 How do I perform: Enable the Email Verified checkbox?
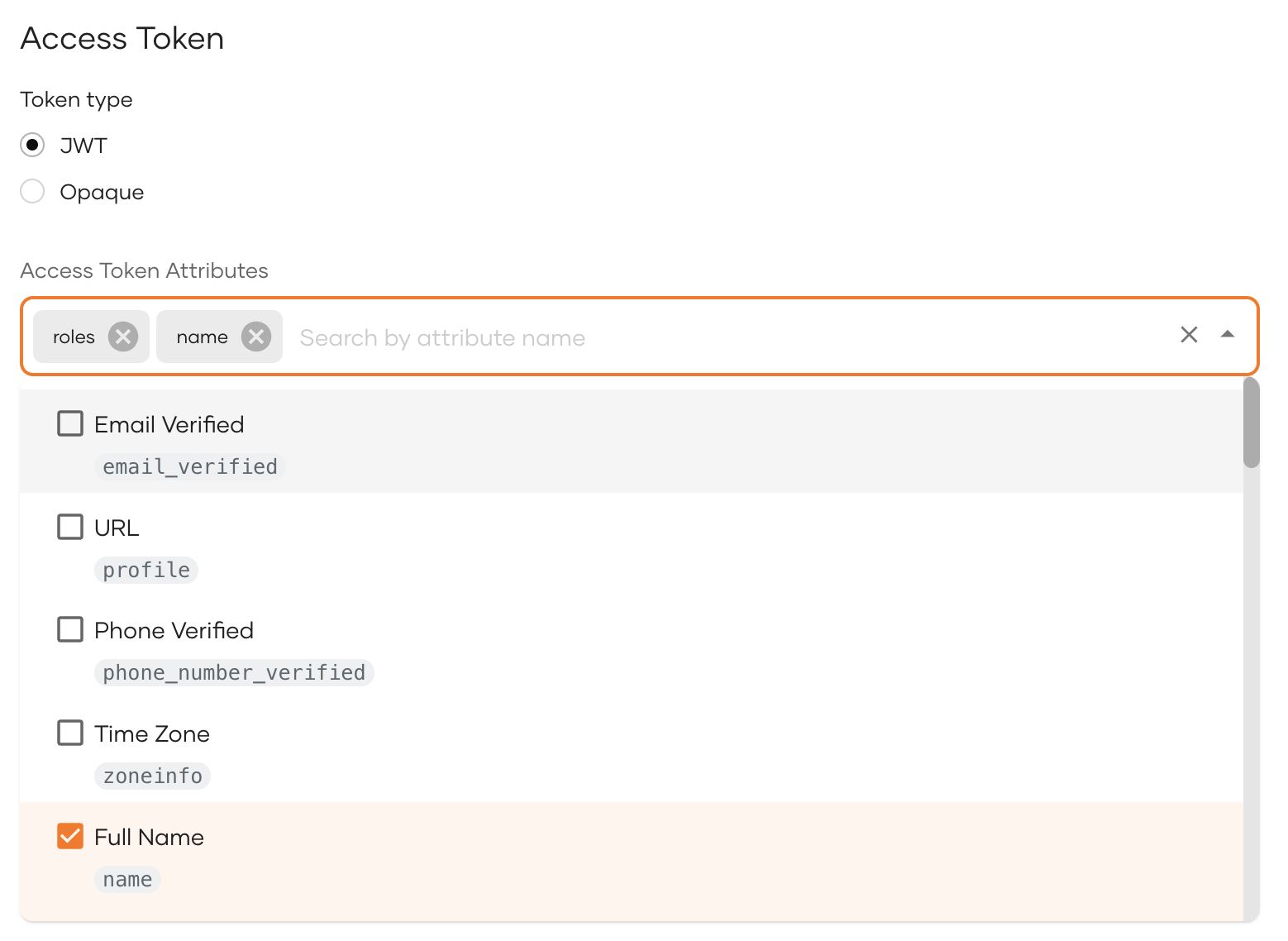click(70, 423)
